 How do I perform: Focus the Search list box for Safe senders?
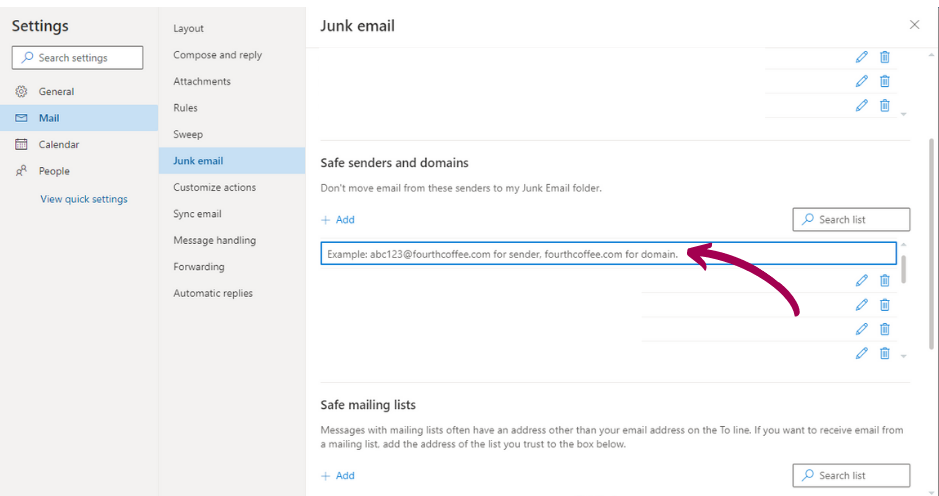pyautogui.click(x=851, y=219)
